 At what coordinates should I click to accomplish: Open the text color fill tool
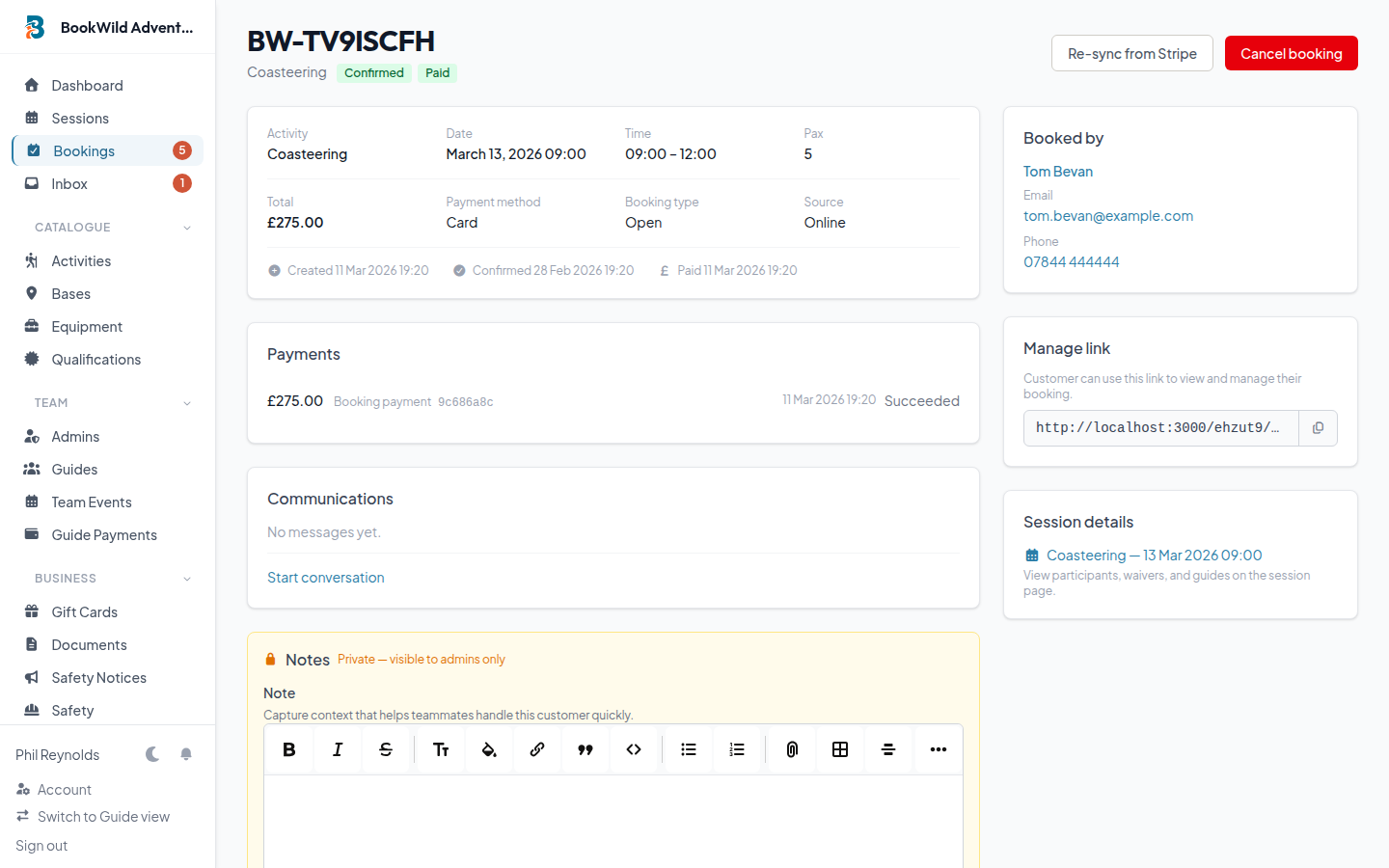(489, 749)
